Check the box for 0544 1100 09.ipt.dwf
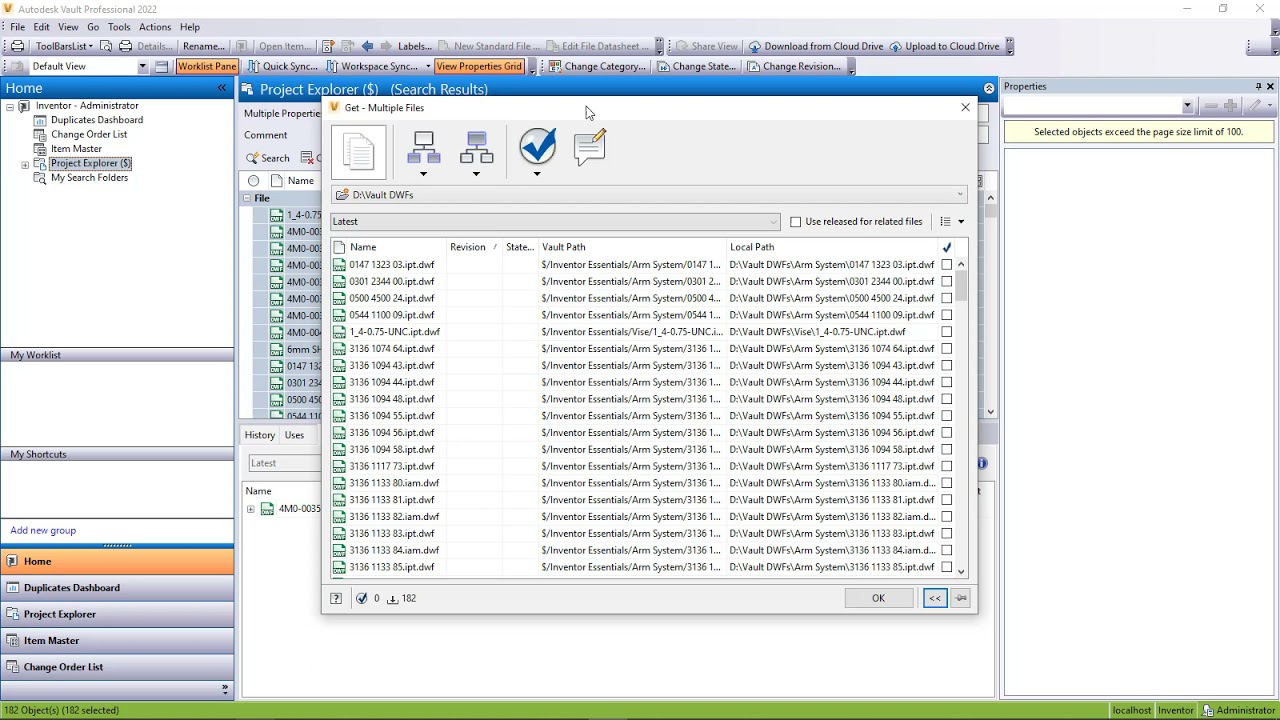The image size is (1280, 720). 947,315
